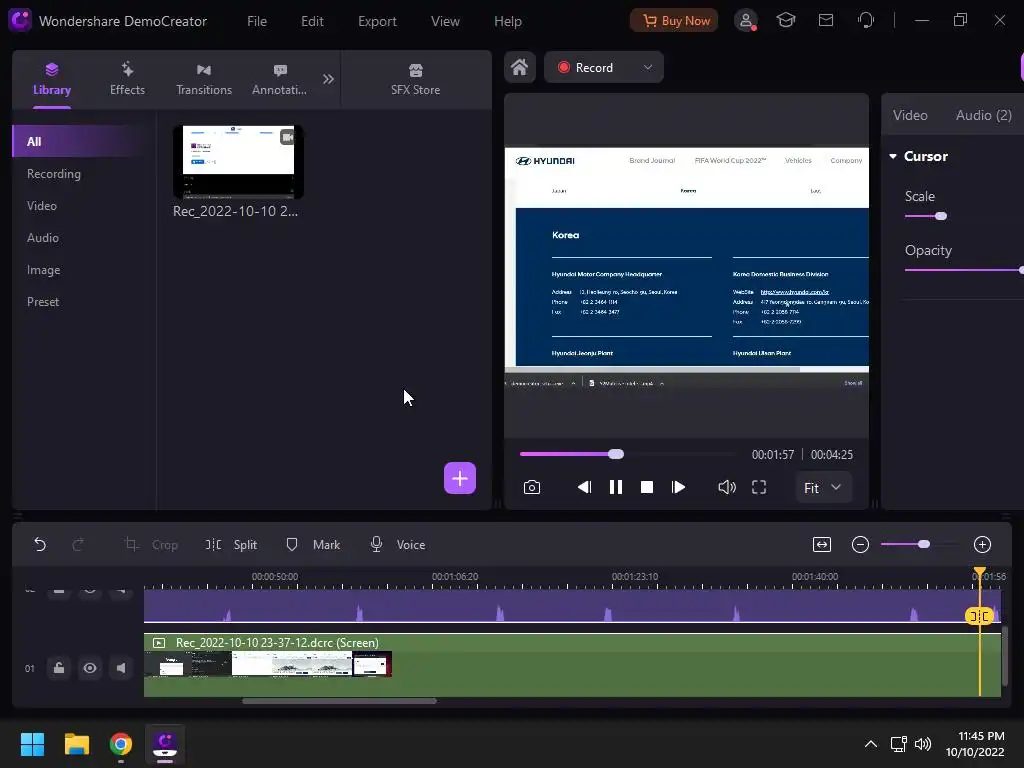This screenshot has height=768, width=1024.
Task: Select the Preset library category
Action: pyautogui.click(x=42, y=302)
